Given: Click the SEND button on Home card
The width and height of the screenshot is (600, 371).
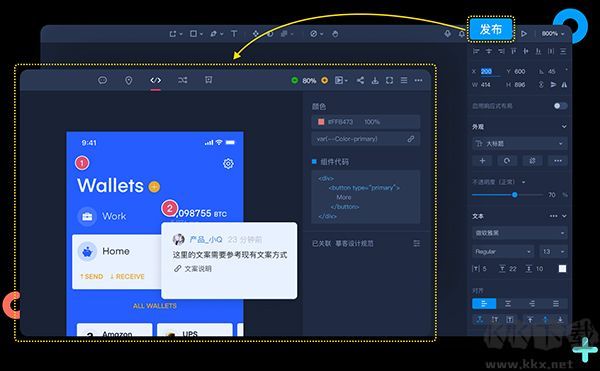Looking at the screenshot, I should tap(91, 277).
